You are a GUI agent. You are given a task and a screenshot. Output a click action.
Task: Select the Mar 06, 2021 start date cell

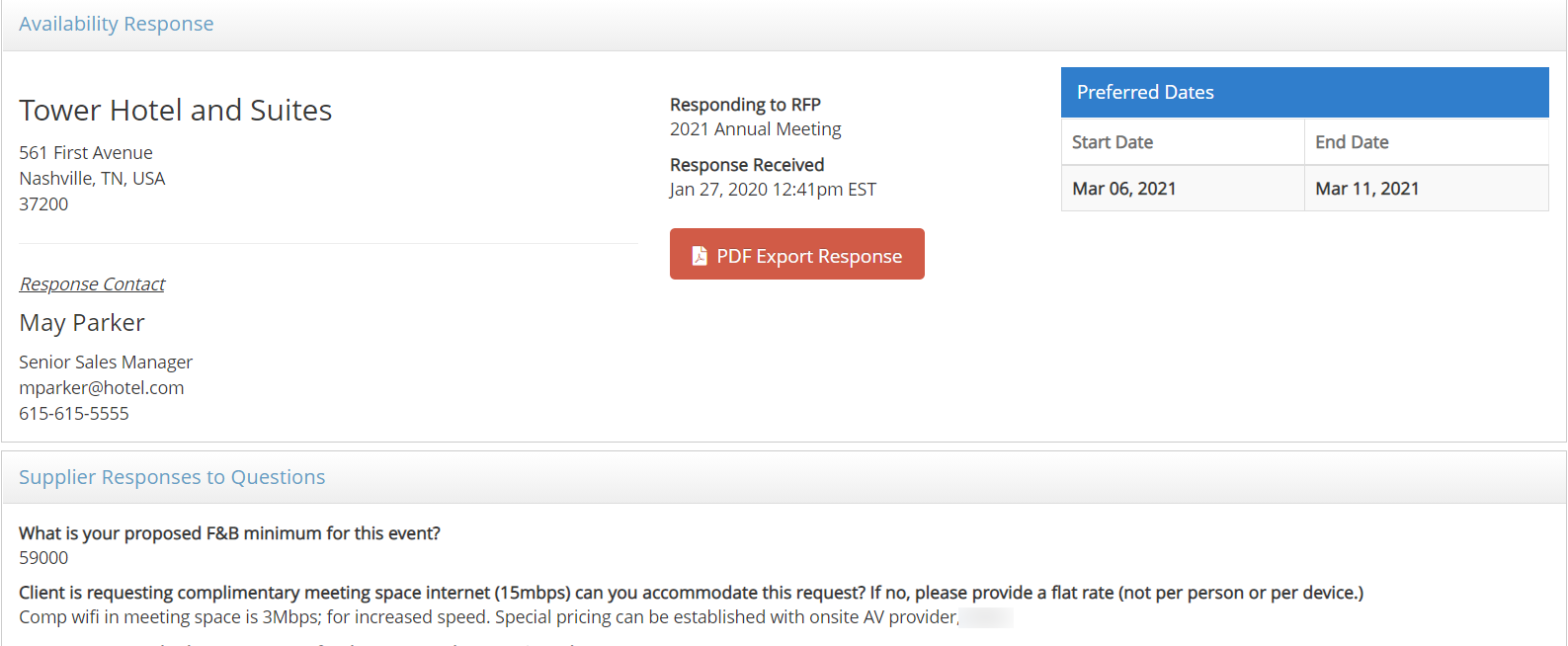pyautogui.click(x=1123, y=189)
